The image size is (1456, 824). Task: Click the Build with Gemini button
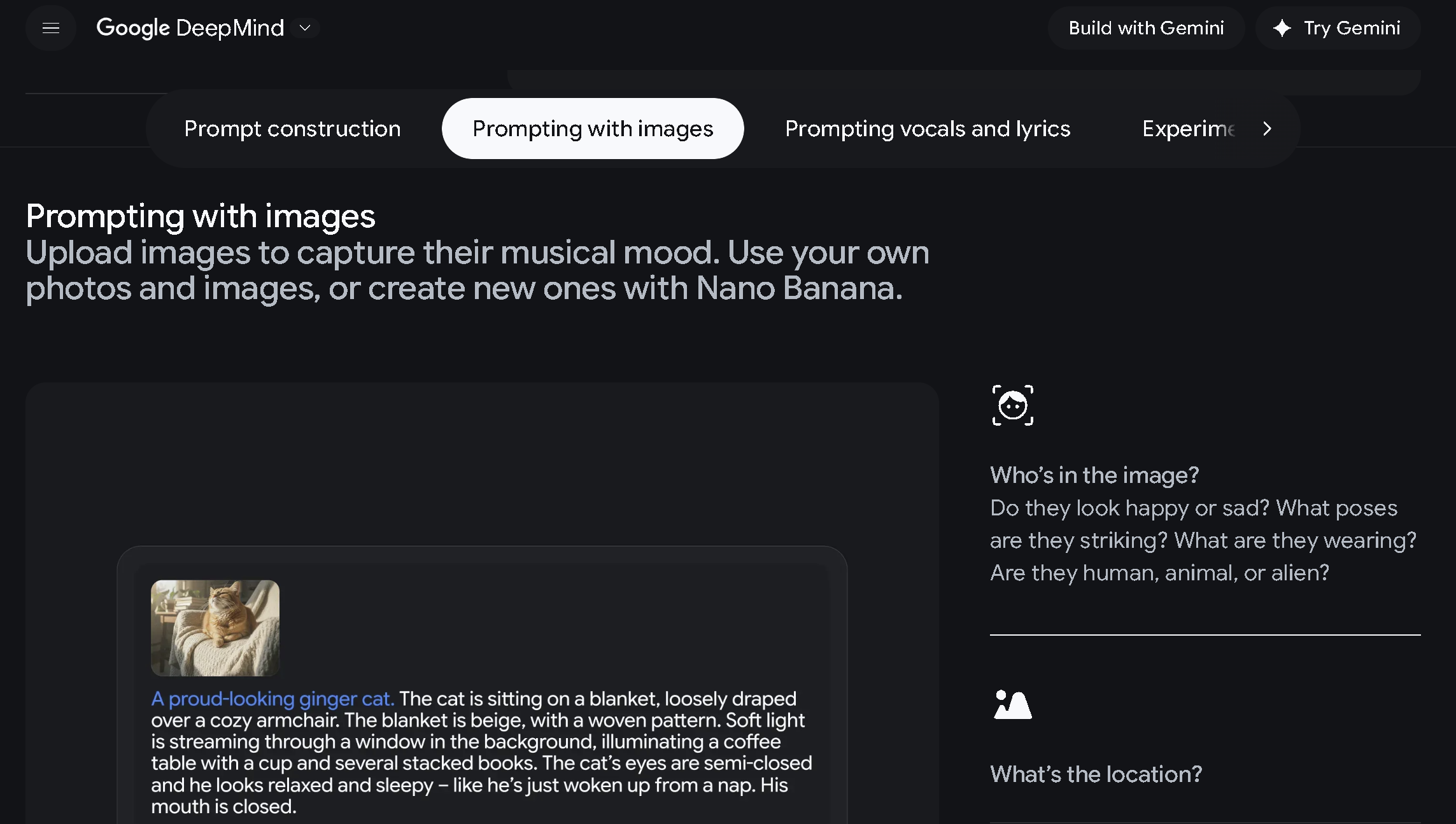point(1146,28)
